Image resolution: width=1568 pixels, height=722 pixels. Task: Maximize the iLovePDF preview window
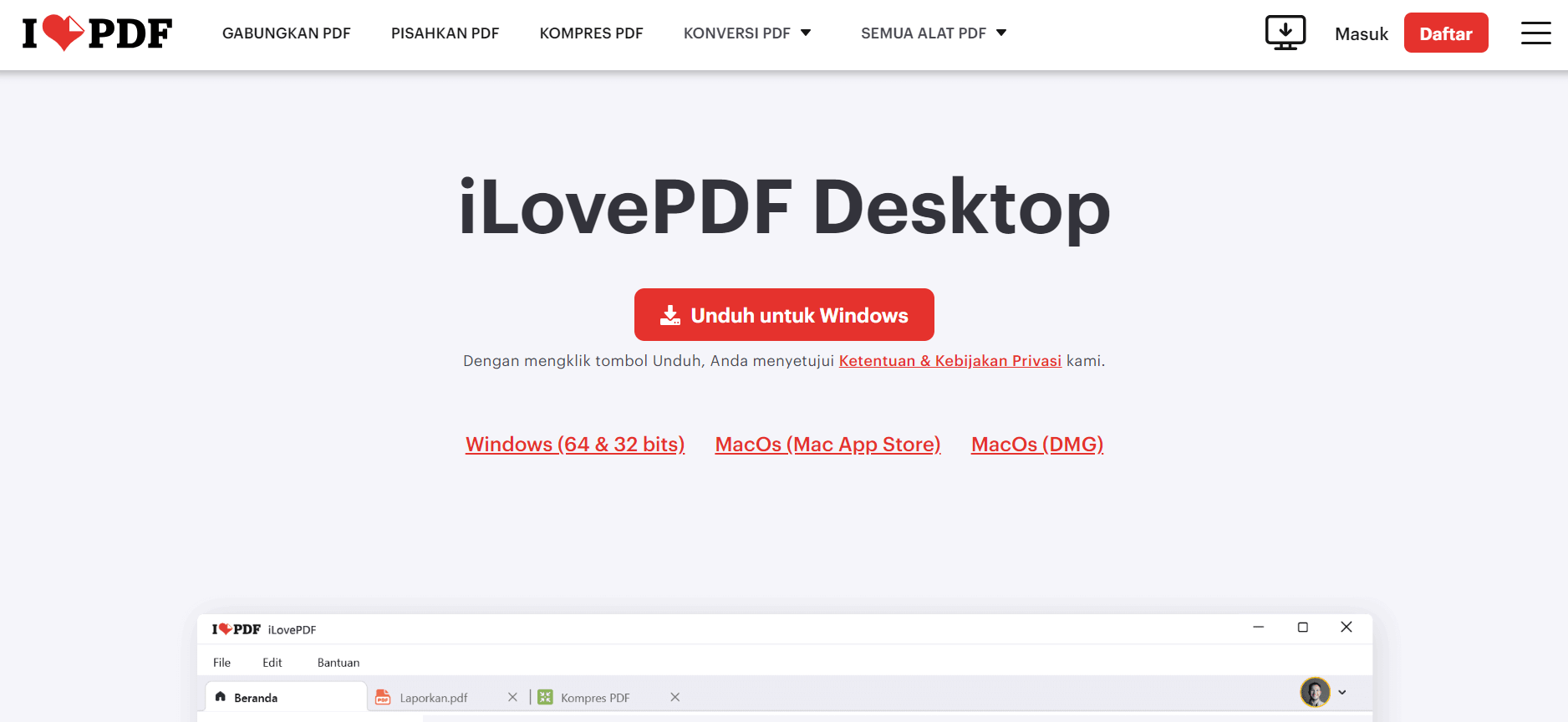[x=1302, y=627]
